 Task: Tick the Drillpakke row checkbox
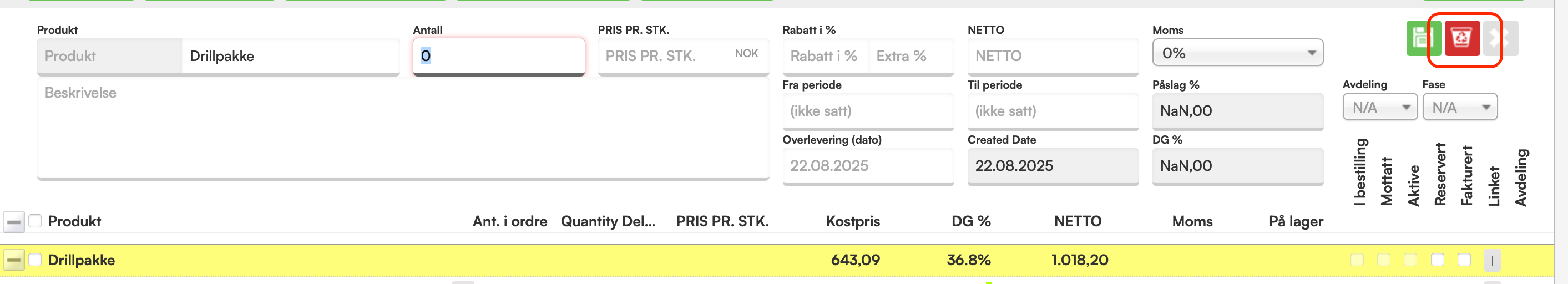click(x=36, y=260)
